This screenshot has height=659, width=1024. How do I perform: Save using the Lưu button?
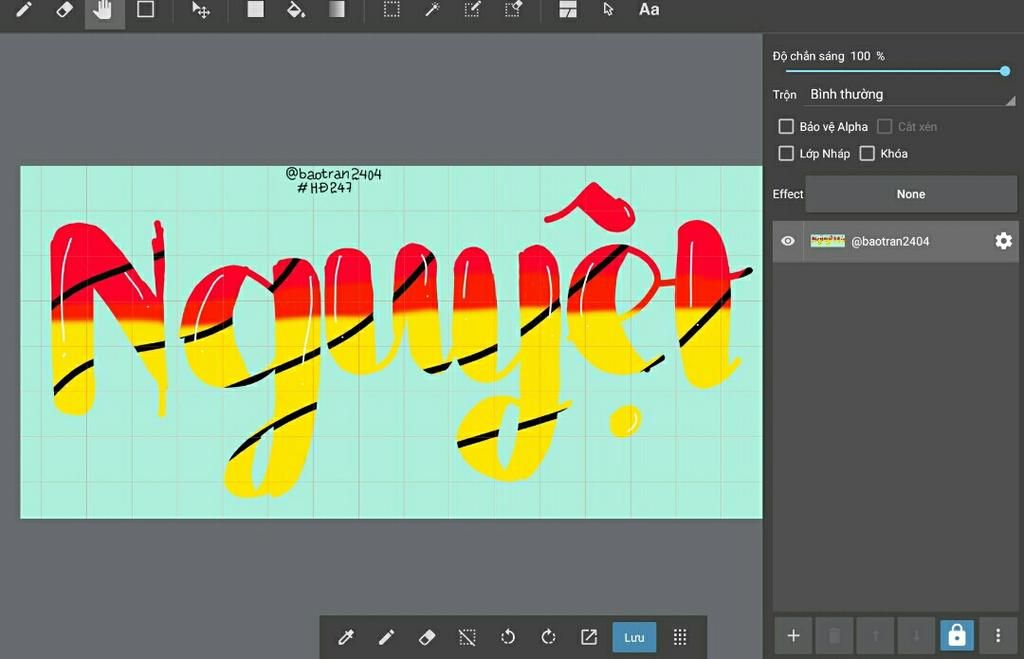coord(634,637)
